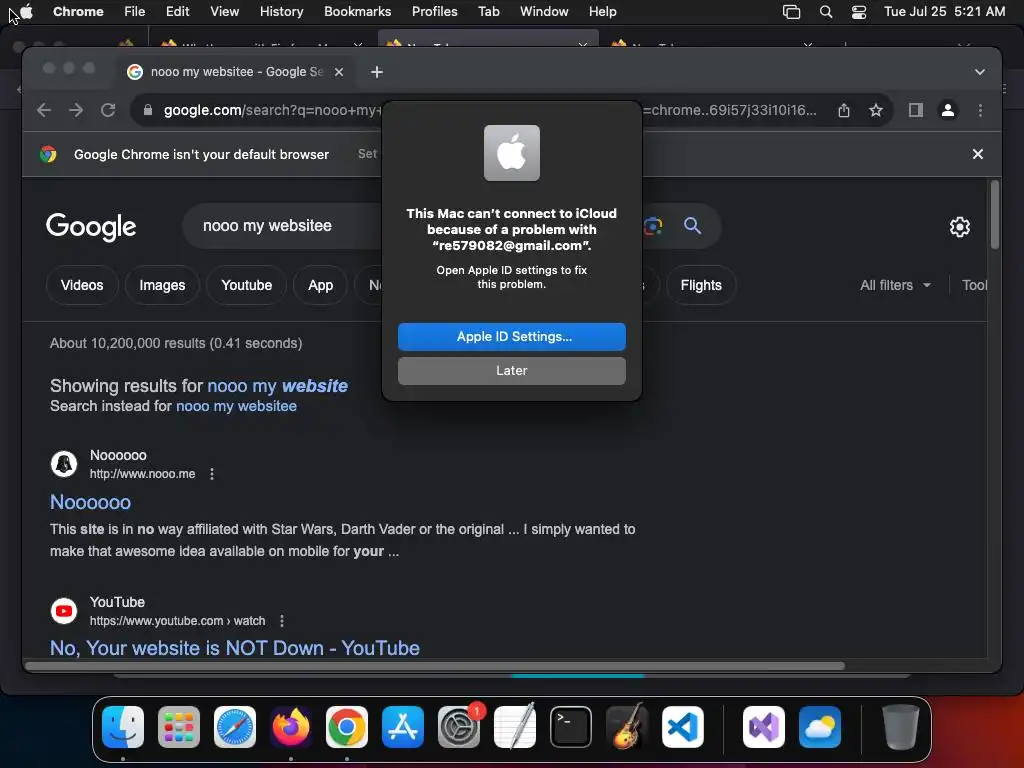Click the blue magnifier search button
1024x768 pixels.
(x=692, y=226)
